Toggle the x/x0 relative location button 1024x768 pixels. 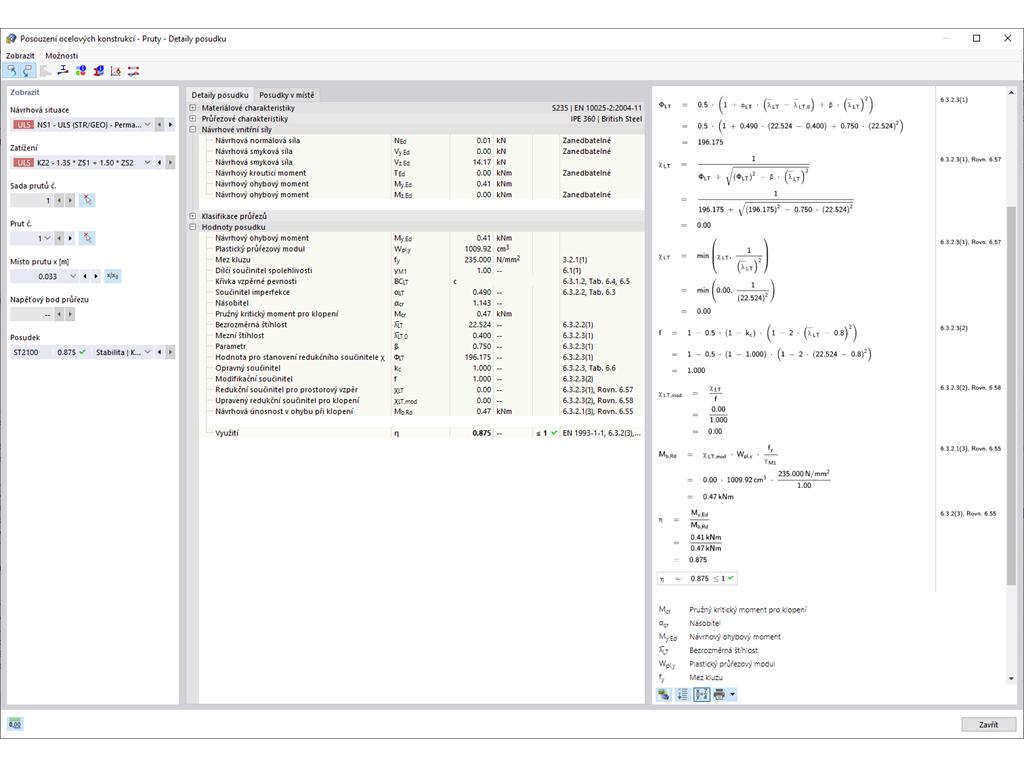click(x=112, y=276)
